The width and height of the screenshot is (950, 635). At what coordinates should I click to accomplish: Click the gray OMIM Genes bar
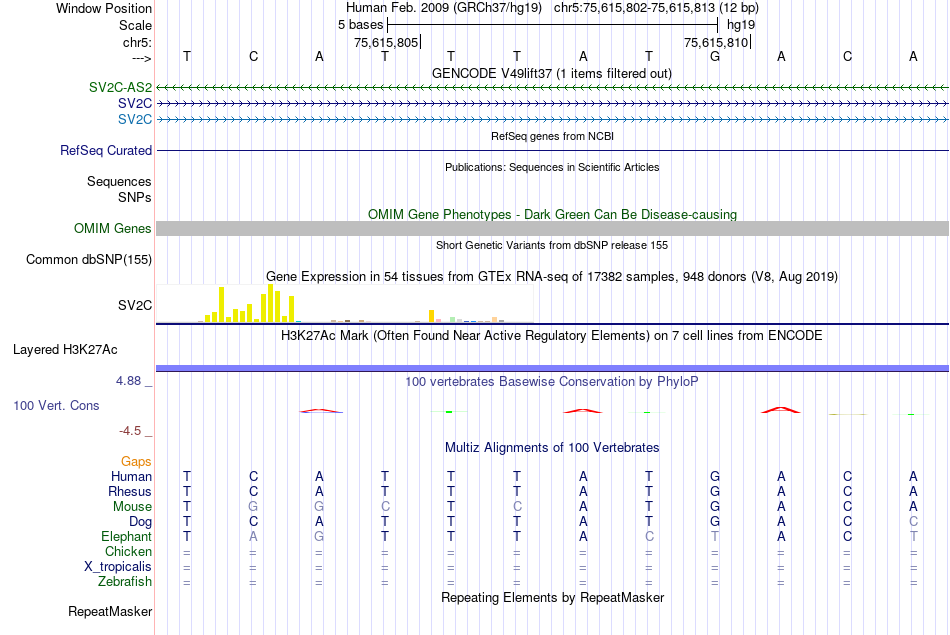coord(552,228)
